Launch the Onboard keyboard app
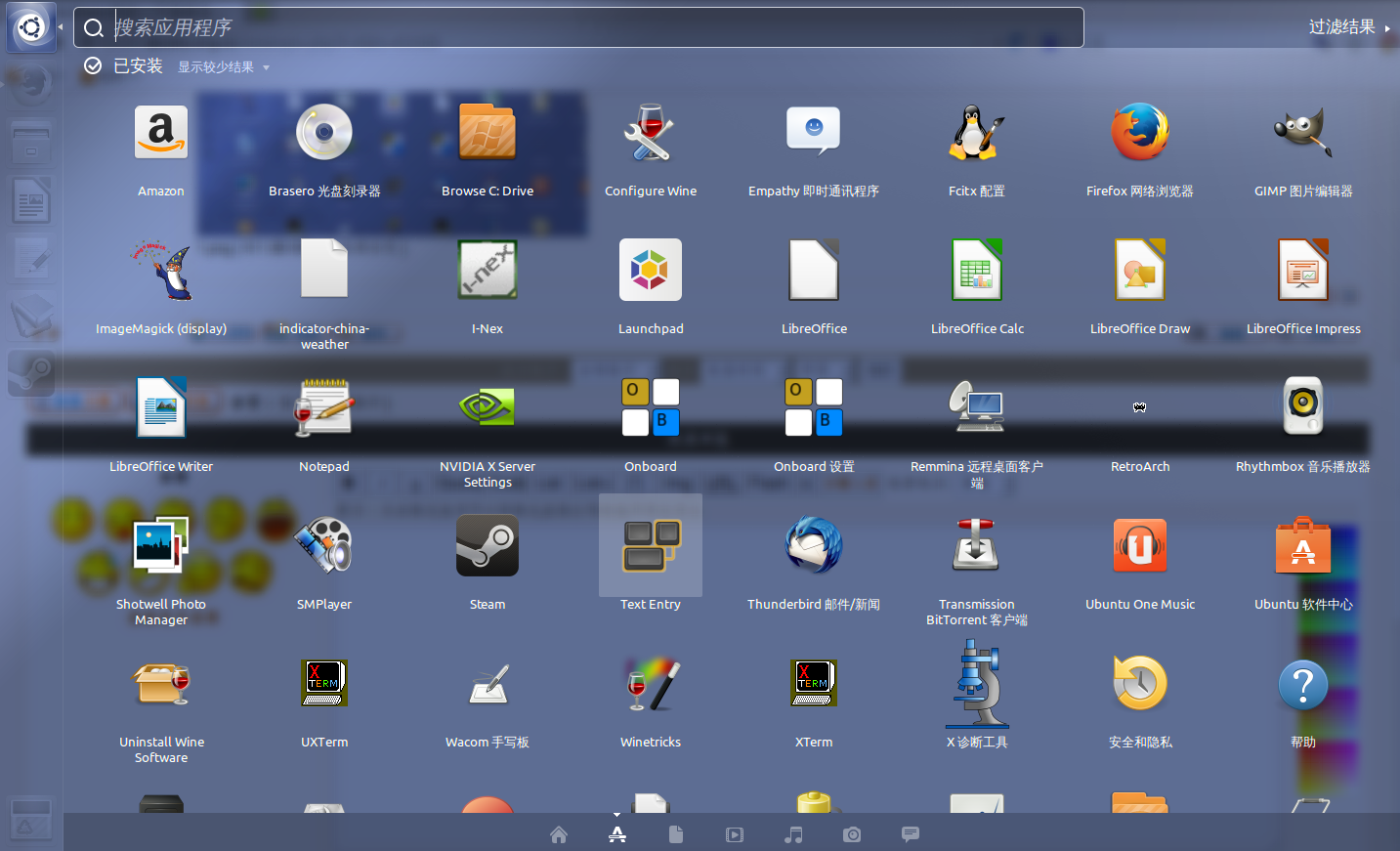This screenshot has width=1400, height=851. coord(651,408)
